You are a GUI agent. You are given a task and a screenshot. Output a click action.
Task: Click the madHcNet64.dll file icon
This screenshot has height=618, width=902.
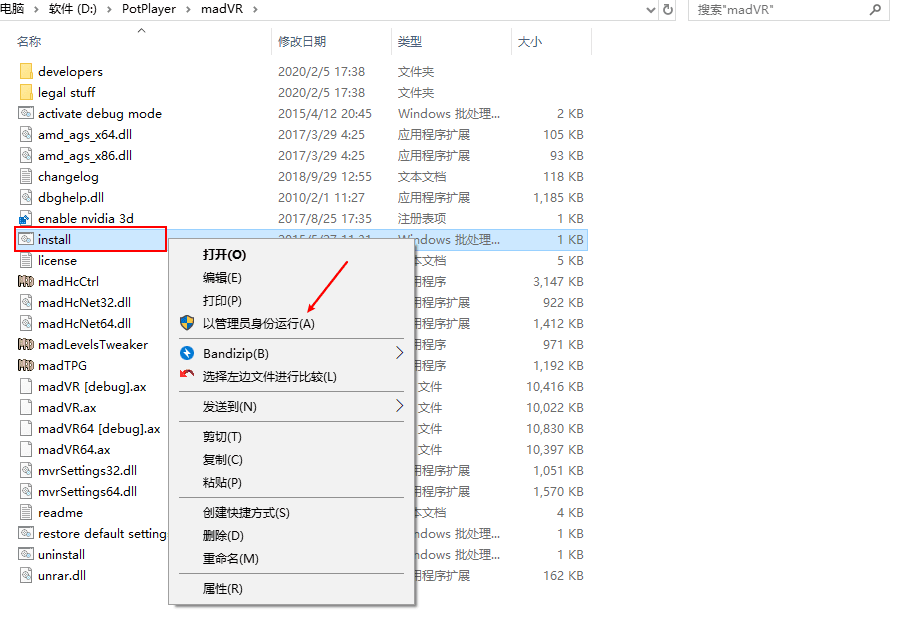26,323
